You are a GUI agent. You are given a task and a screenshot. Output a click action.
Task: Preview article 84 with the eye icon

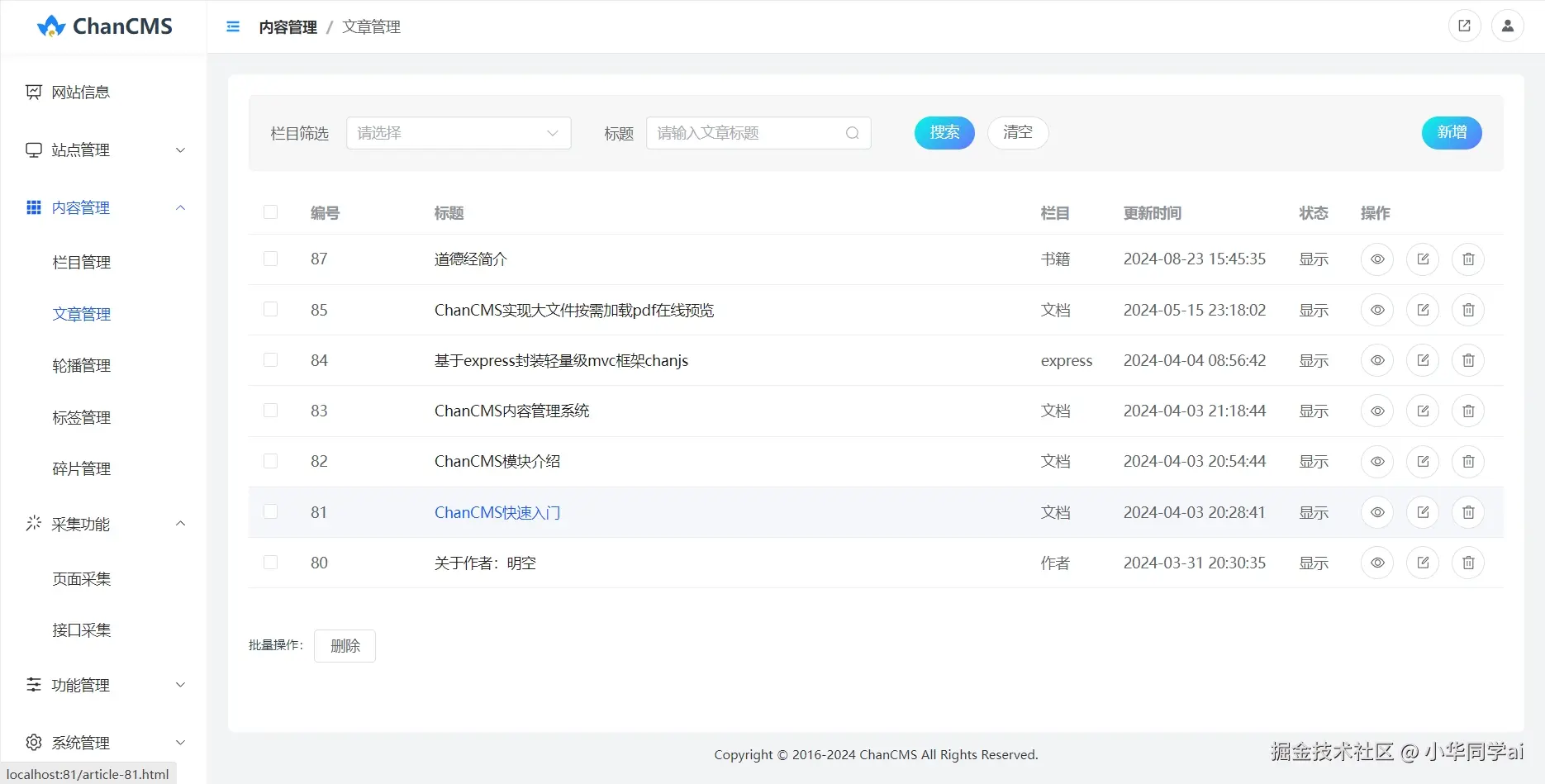(x=1377, y=360)
